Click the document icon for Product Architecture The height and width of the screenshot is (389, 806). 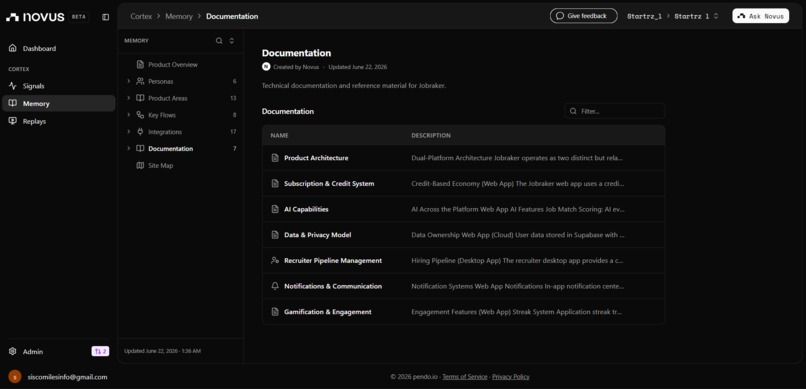tap(275, 158)
